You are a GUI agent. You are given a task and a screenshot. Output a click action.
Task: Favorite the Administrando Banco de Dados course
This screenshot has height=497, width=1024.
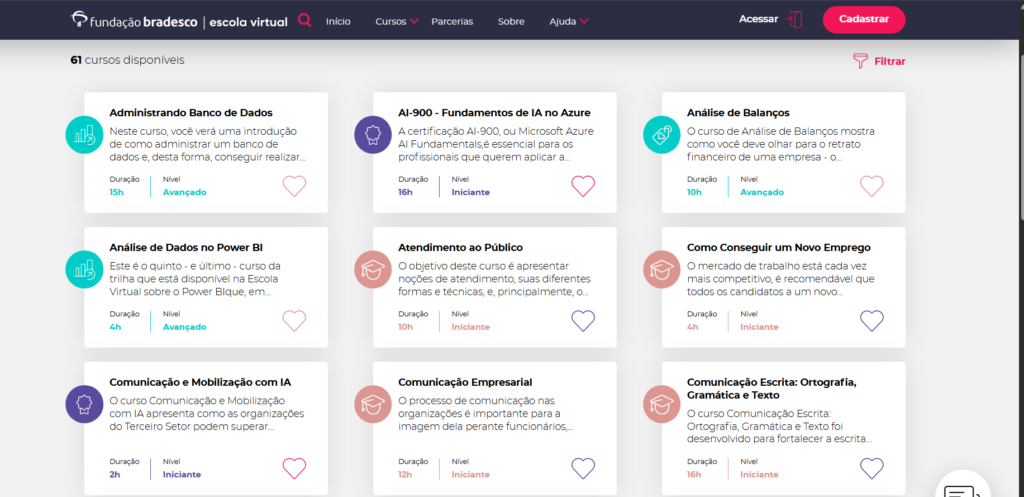295,186
